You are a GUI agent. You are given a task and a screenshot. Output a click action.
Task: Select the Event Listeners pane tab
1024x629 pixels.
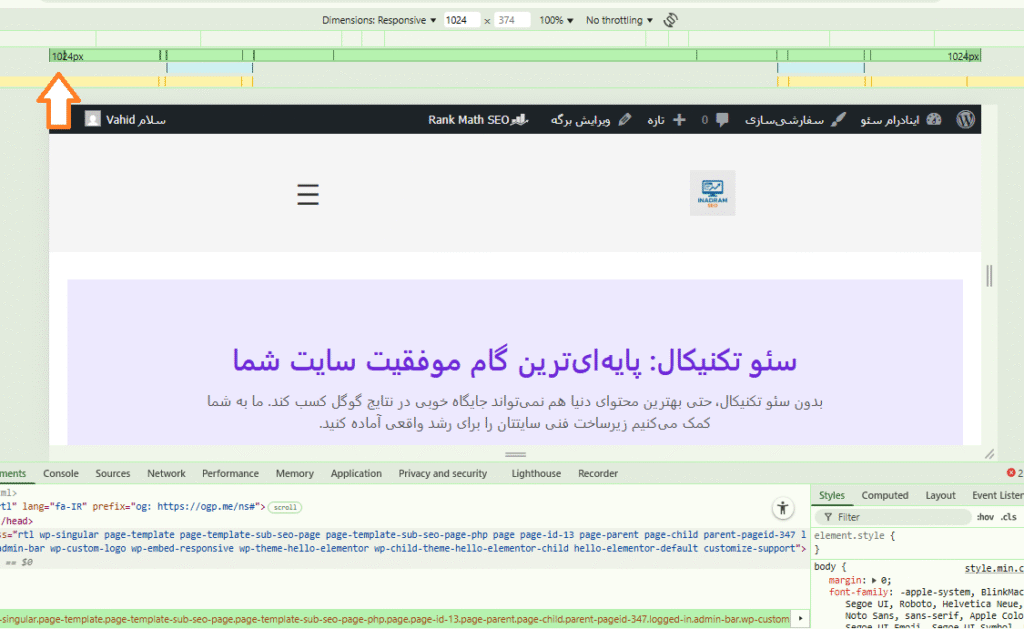point(997,495)
